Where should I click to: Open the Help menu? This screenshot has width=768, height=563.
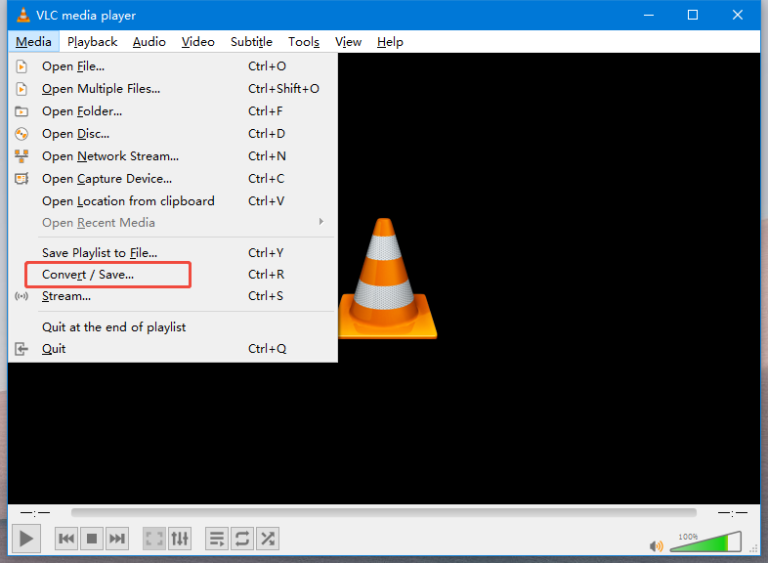tap(390, 42)
